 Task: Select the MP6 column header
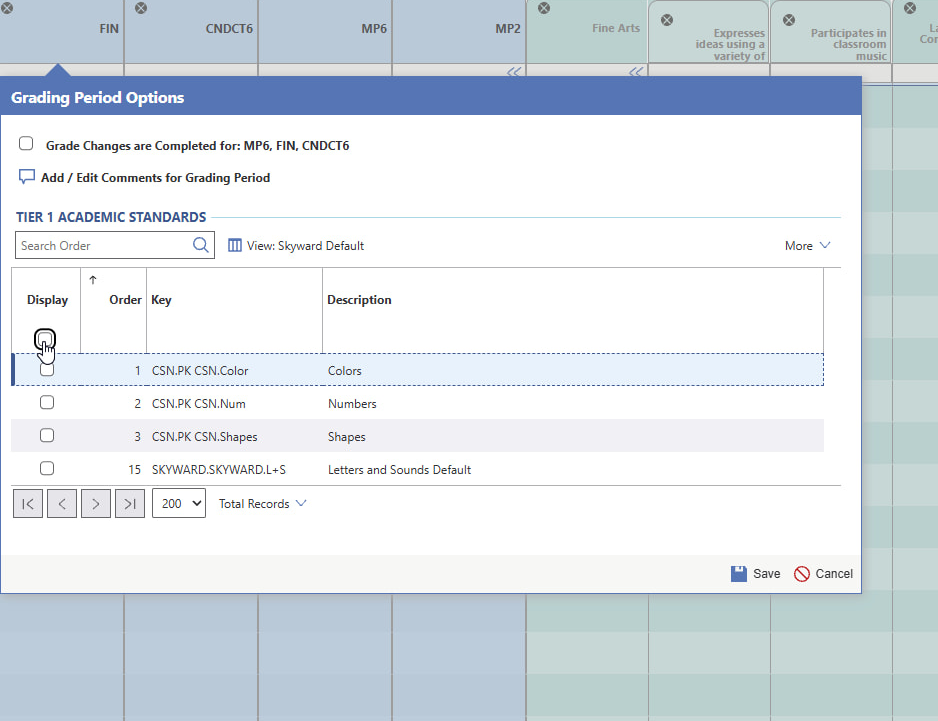click(374, 29)
